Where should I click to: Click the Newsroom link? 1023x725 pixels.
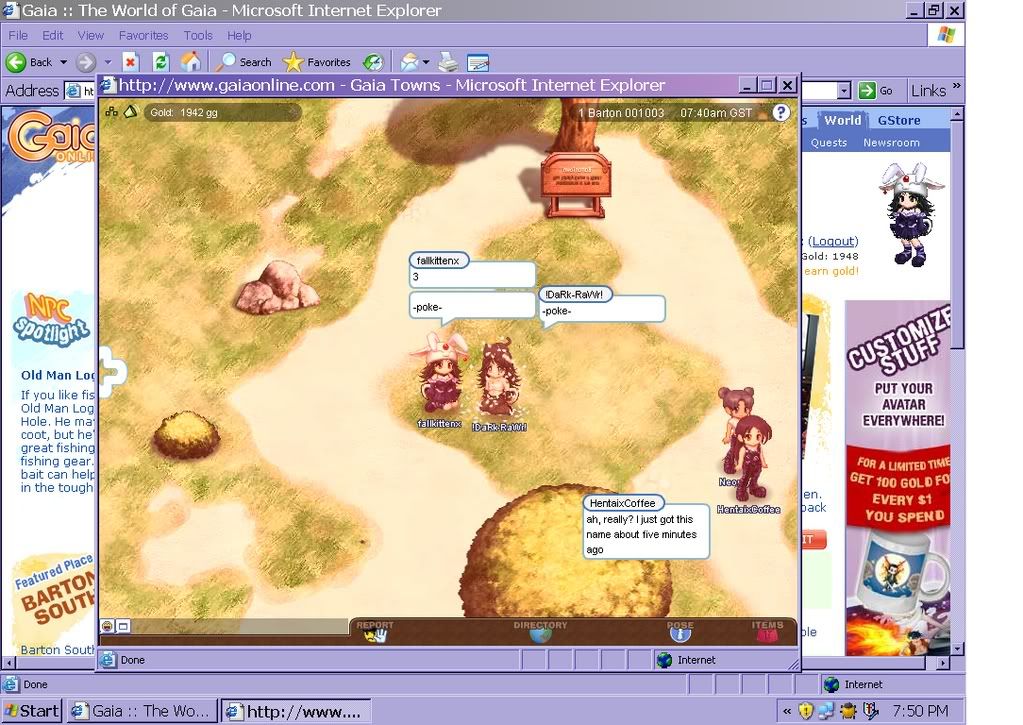coord(891,142)
